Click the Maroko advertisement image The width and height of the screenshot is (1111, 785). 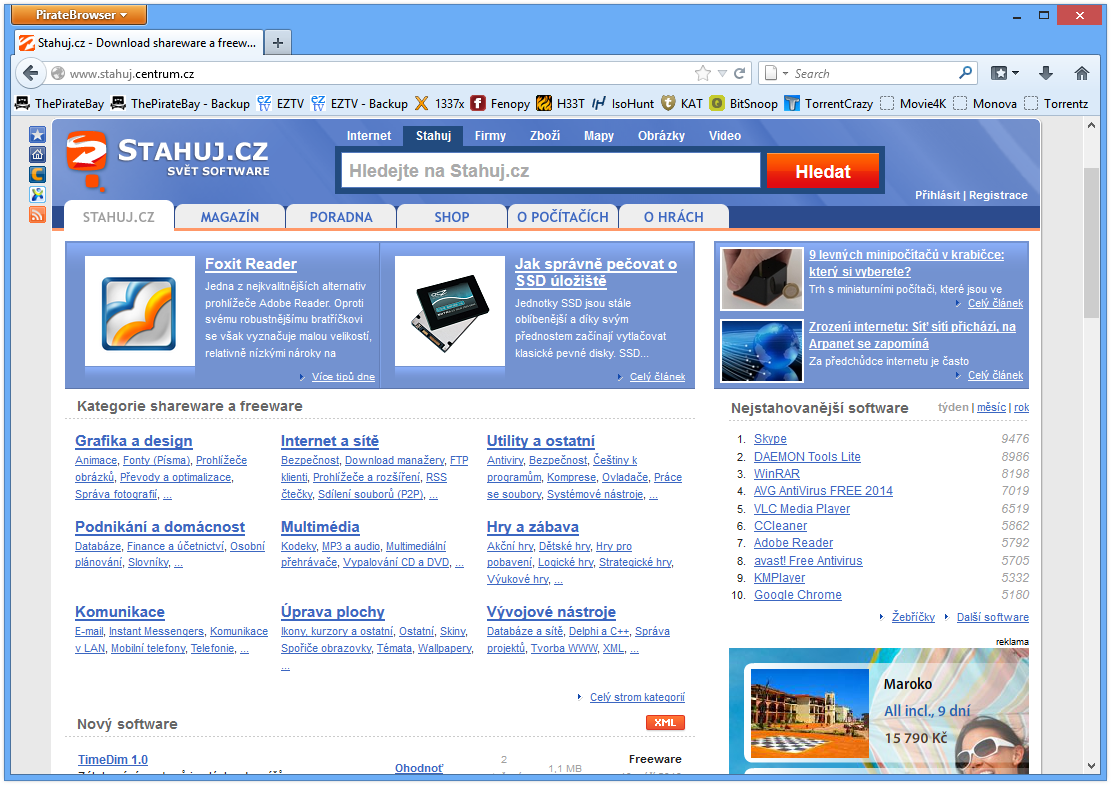pos(809,713)
